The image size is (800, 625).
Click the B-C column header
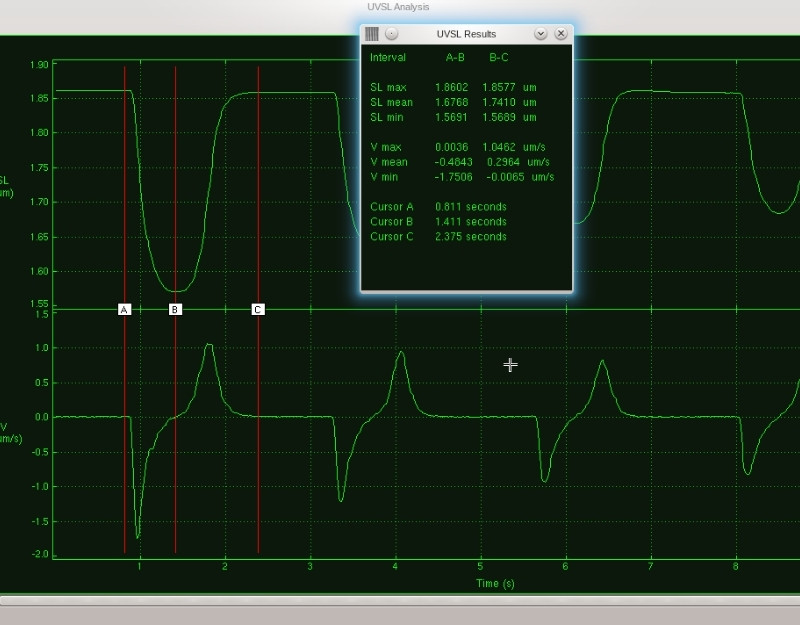(498, 57)
